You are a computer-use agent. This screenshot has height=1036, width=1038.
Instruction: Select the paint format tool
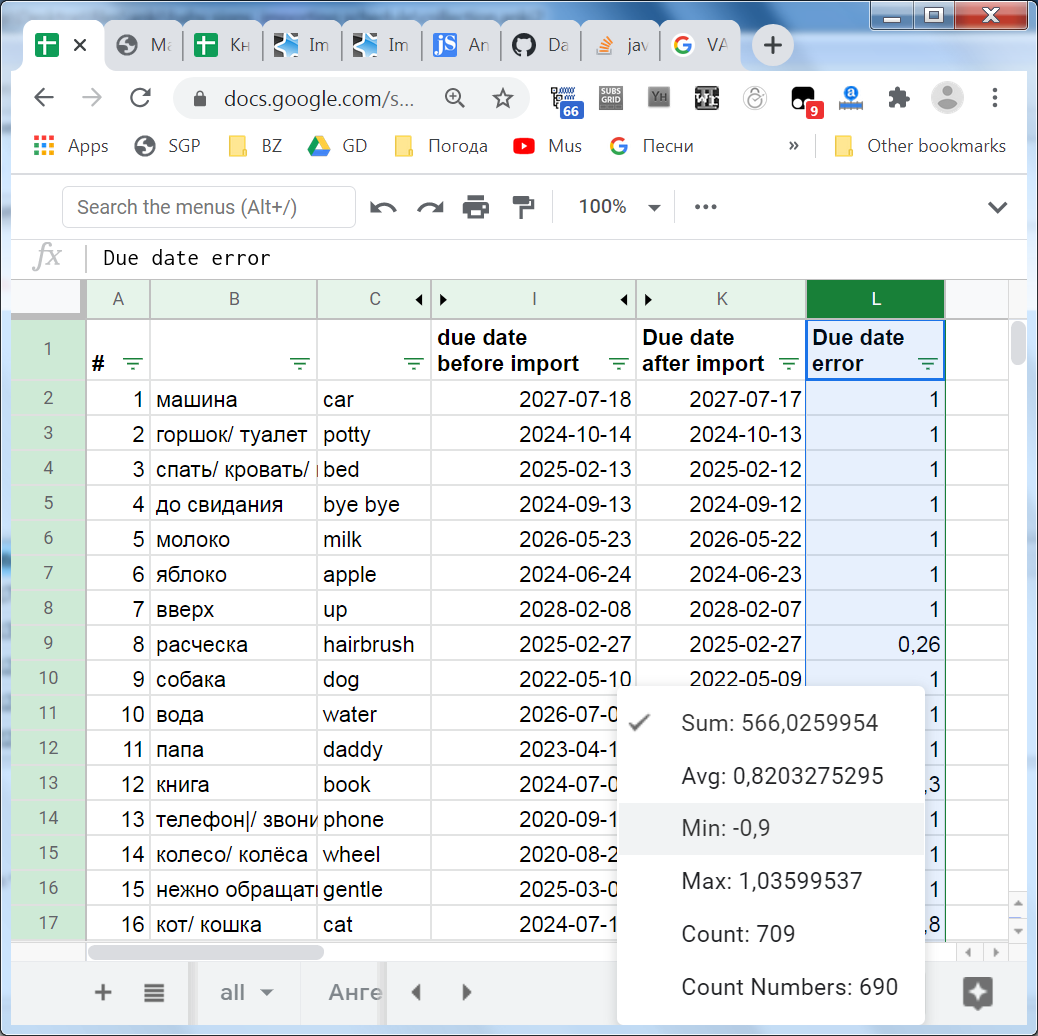pyautogui.click(x=523, y=207)
